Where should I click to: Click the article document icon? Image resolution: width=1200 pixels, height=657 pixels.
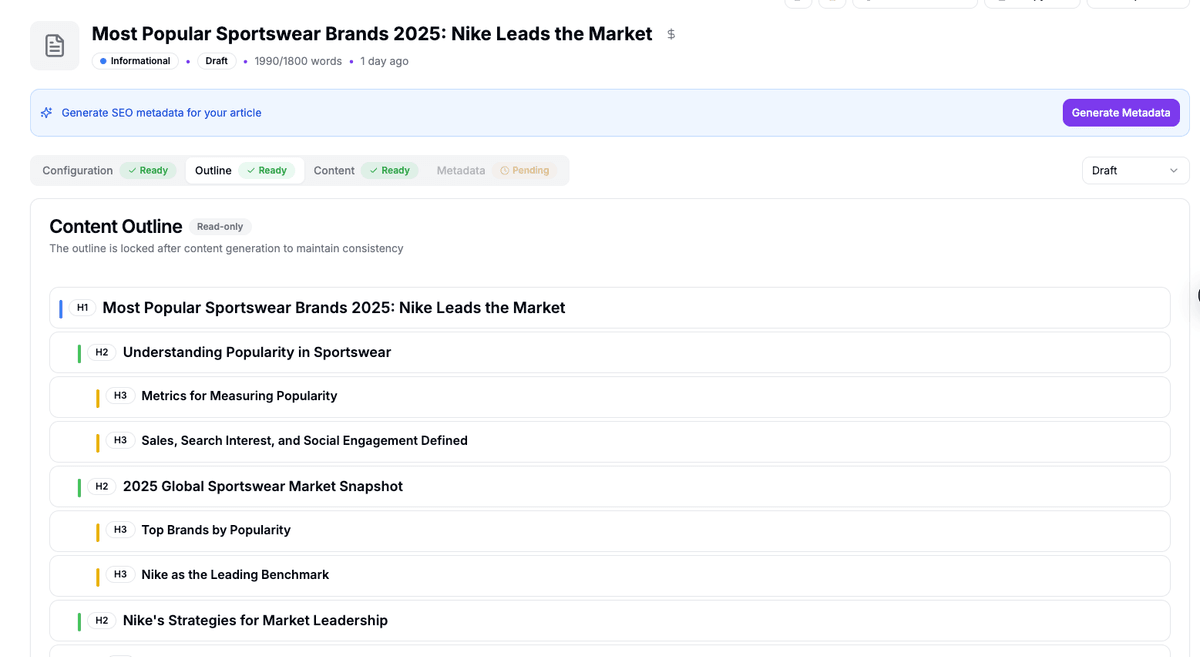coord(55,46)
